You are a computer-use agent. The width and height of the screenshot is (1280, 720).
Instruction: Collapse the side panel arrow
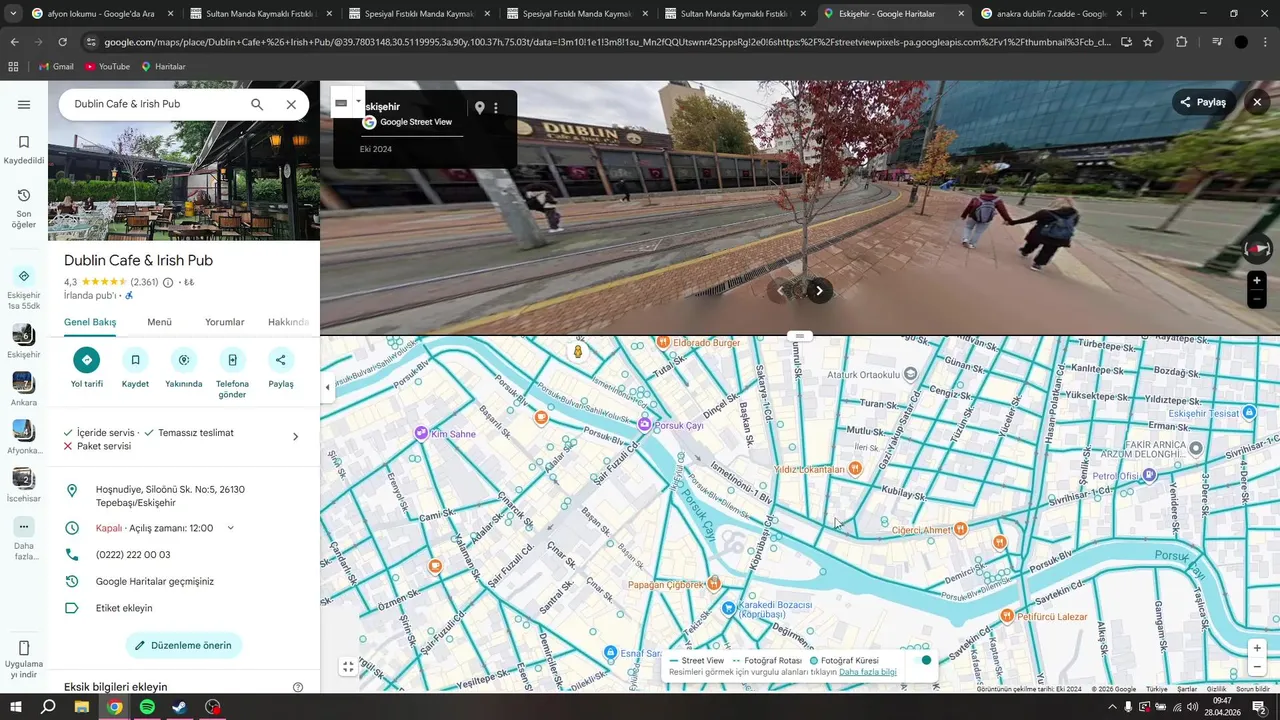point(327,387)
